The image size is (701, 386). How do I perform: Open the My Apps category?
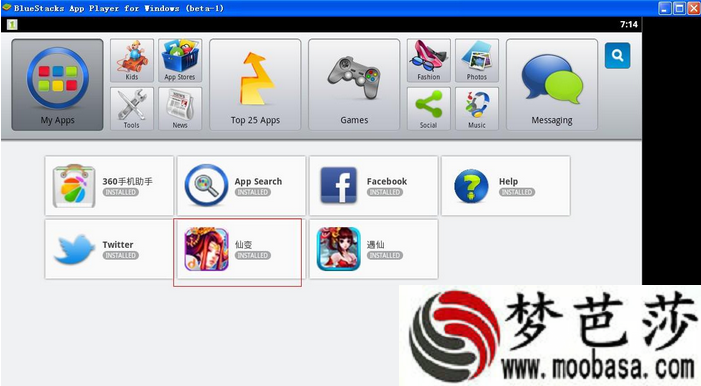[x=57, y=85]
